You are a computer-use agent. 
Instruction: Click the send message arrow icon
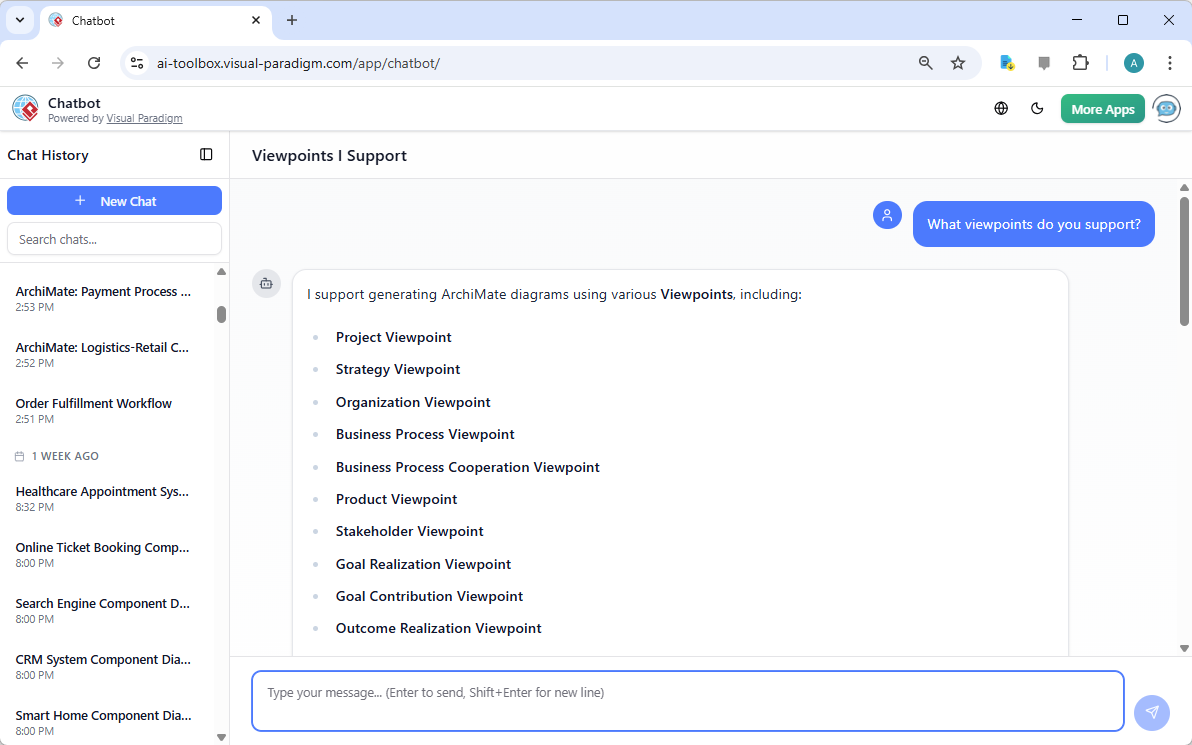tap(1152, 712)
